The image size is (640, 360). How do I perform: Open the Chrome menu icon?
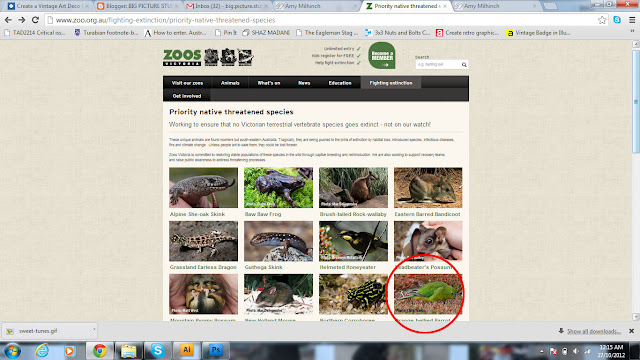(x=632, y=20)
